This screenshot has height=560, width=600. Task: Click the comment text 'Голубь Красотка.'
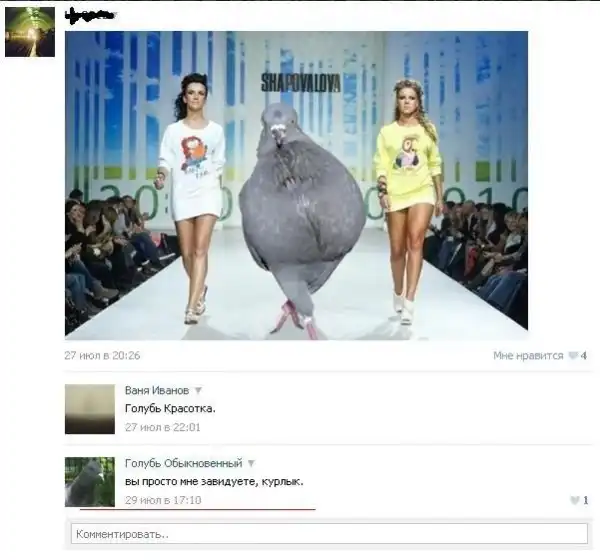tap(169, 409)
